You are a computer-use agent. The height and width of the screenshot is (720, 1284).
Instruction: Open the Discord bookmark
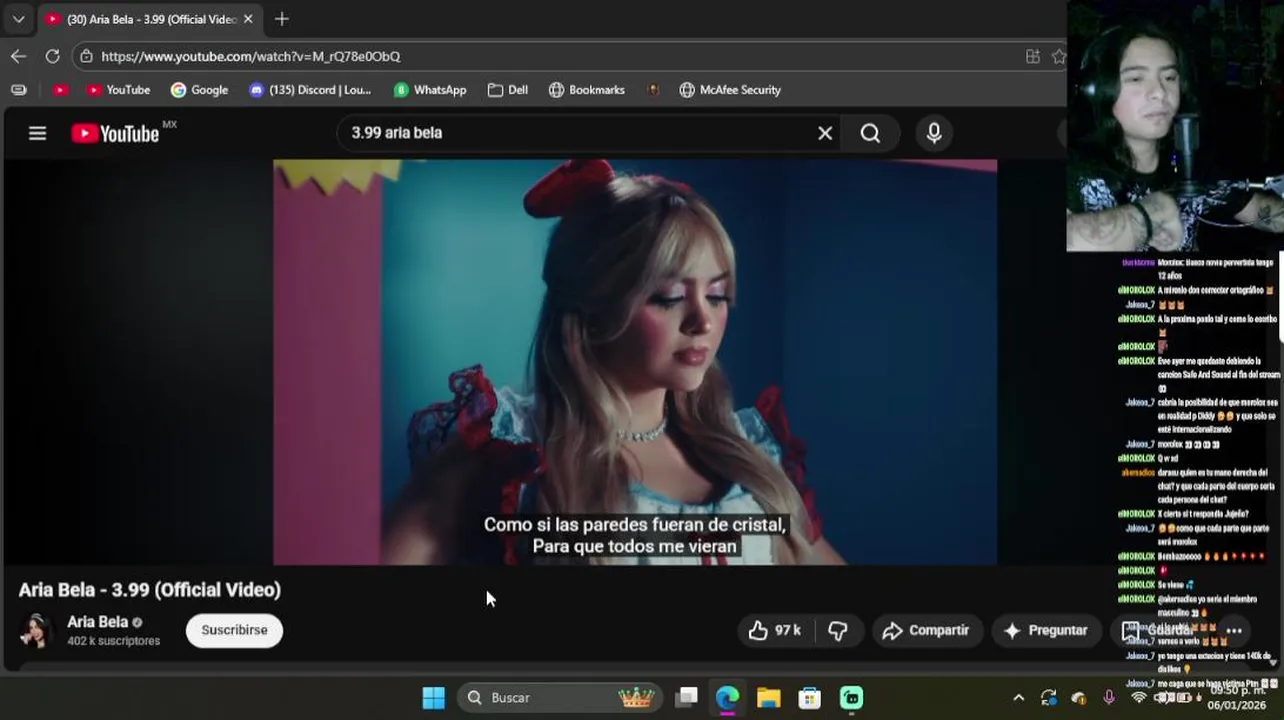[x=310, y=90]
